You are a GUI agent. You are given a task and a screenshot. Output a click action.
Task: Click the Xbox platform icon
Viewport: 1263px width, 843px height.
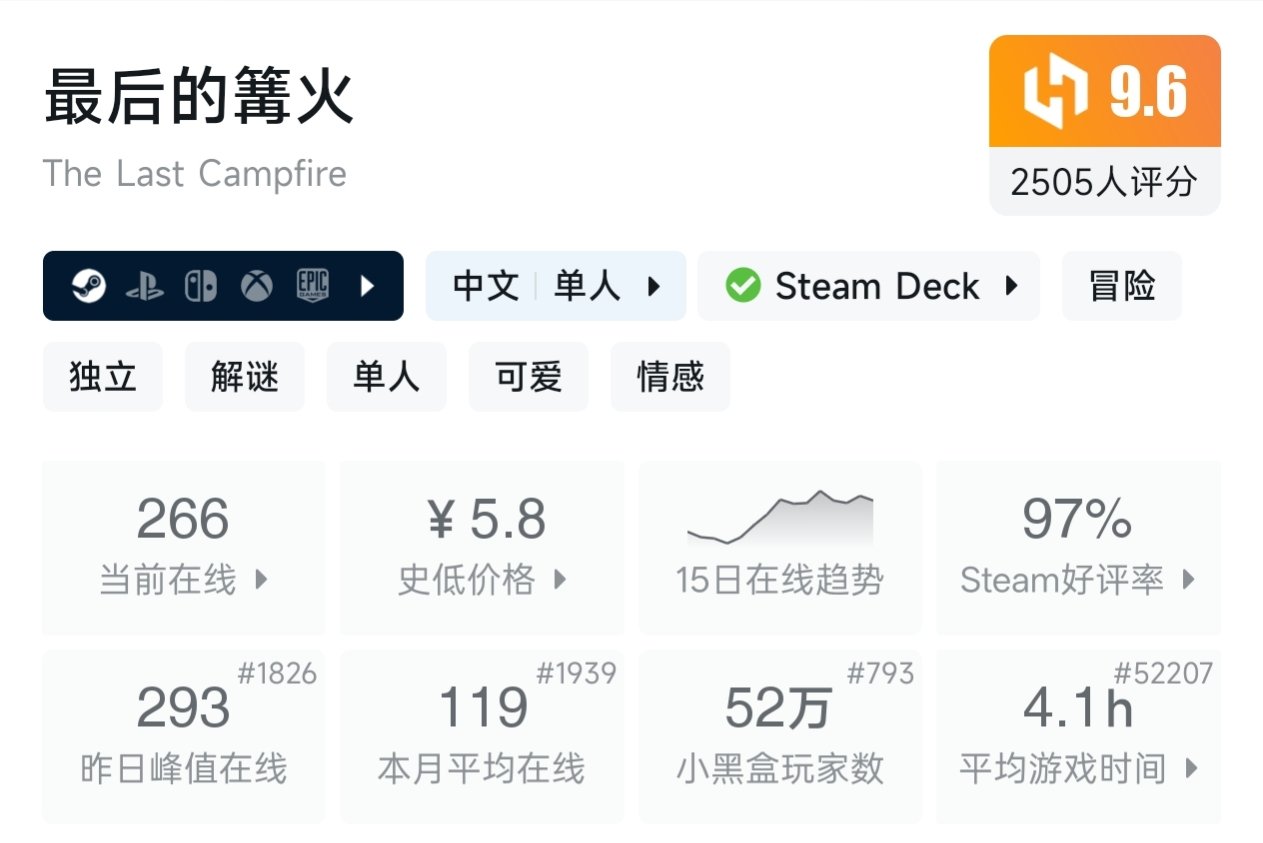click(256, 287)
